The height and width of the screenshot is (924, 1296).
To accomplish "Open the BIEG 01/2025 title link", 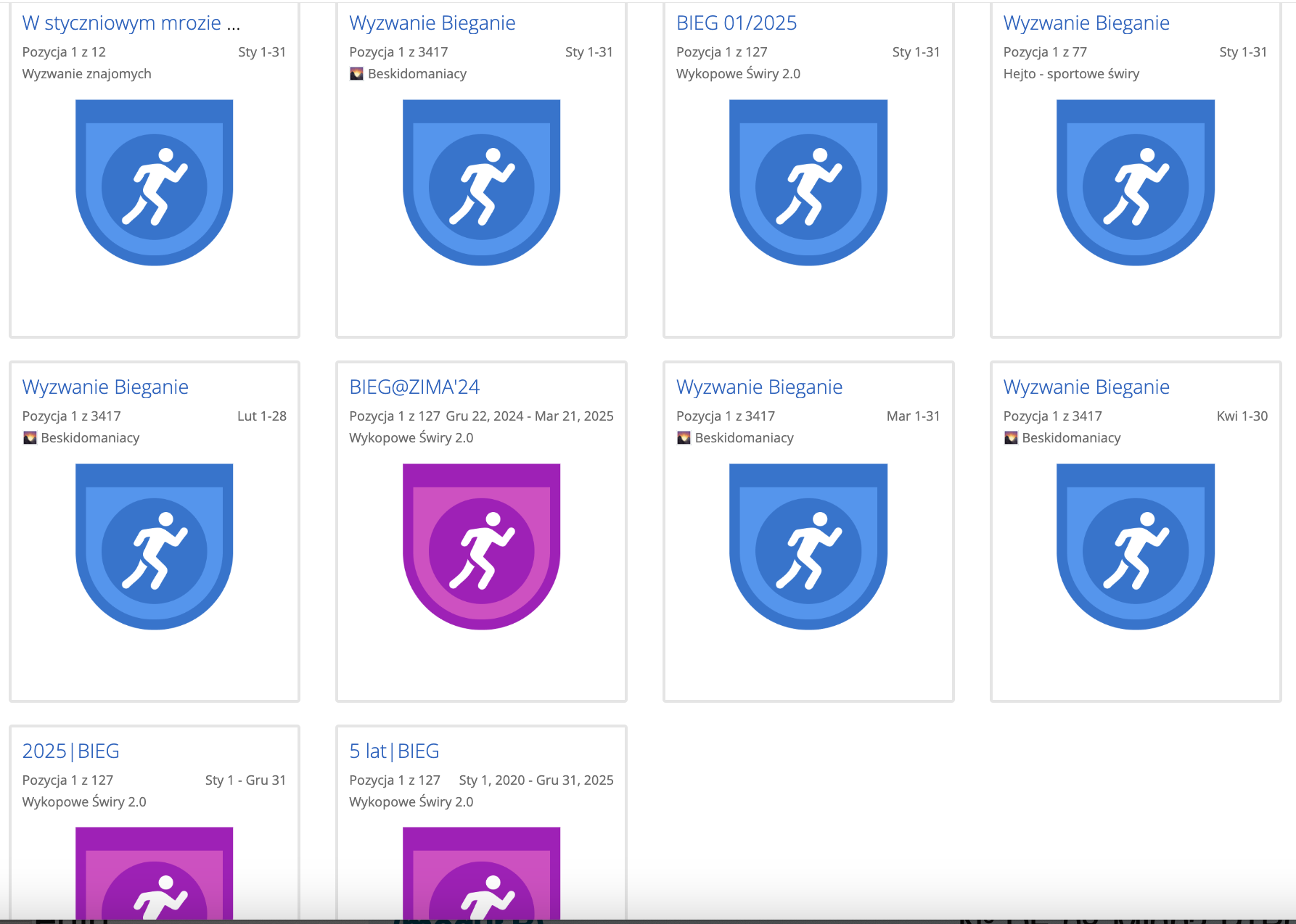I will tap(736, 23).
